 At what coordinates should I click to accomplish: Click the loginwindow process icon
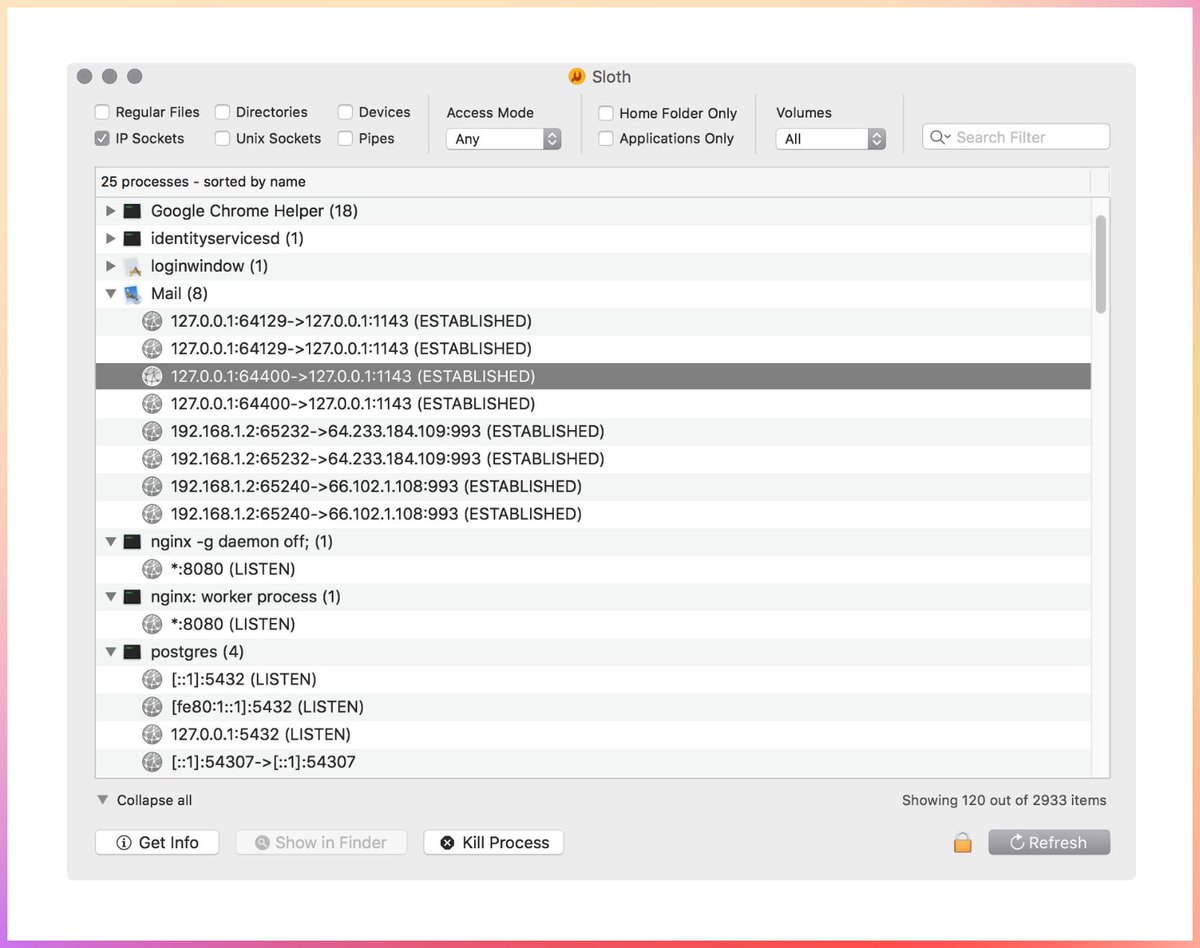[x=131, y=265]
